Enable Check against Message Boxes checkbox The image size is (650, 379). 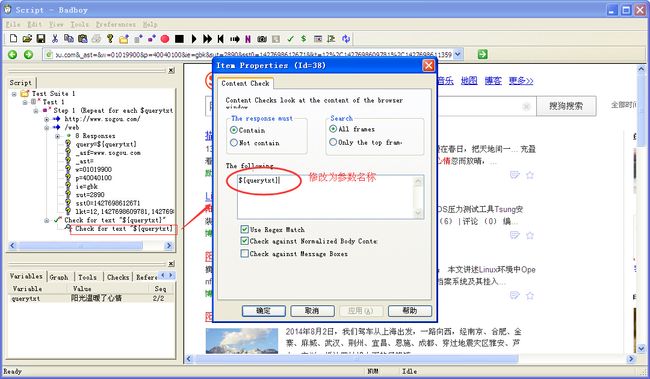tap(245, 253)
